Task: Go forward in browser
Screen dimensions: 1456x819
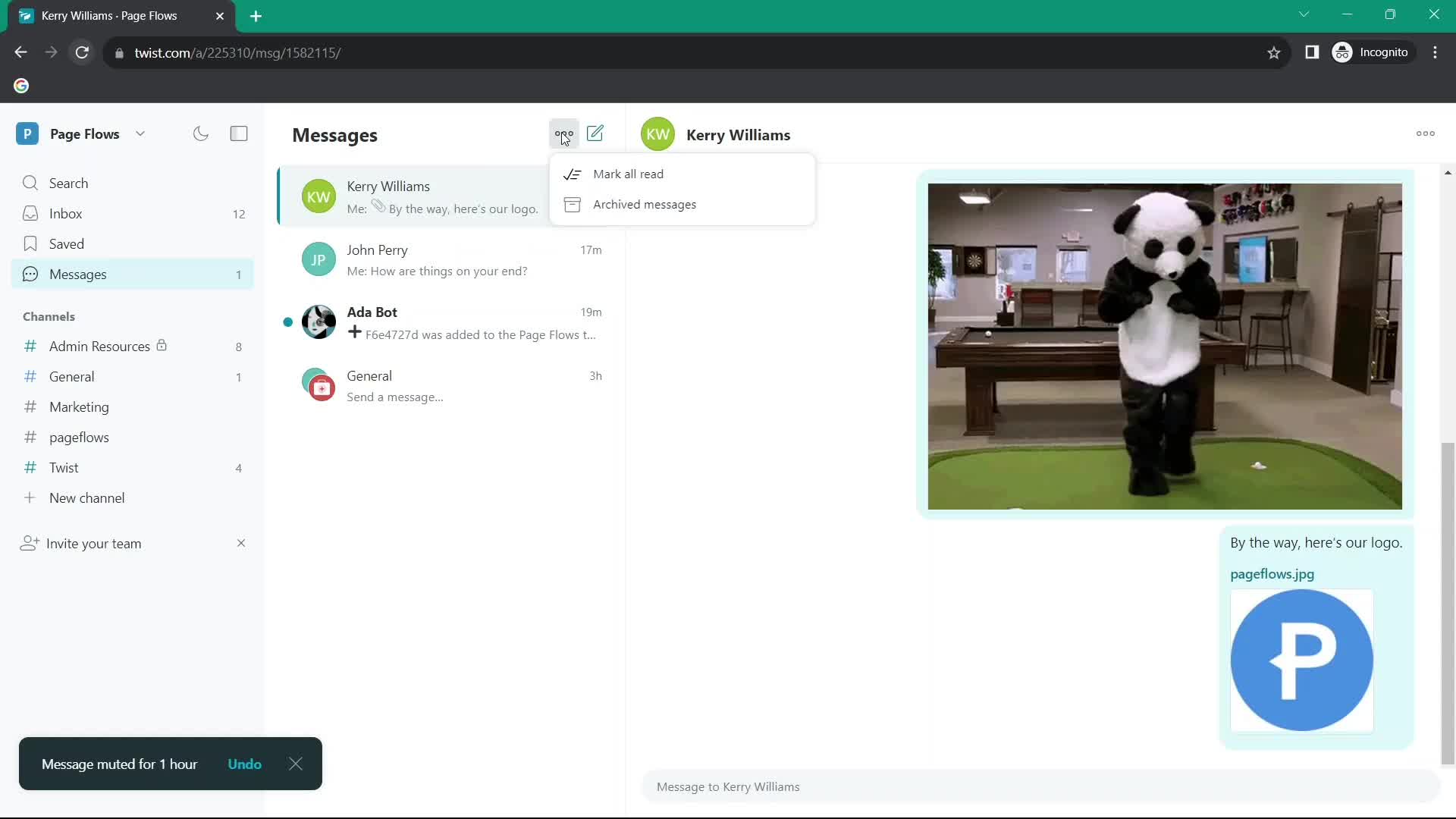Action: (51, 52)
